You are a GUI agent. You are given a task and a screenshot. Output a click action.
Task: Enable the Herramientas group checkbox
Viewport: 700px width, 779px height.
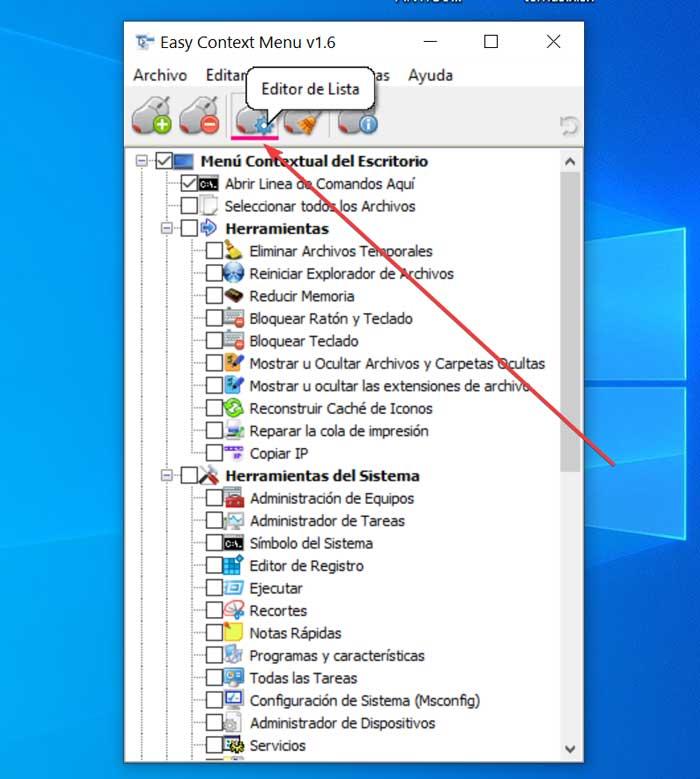click(189, 228)
